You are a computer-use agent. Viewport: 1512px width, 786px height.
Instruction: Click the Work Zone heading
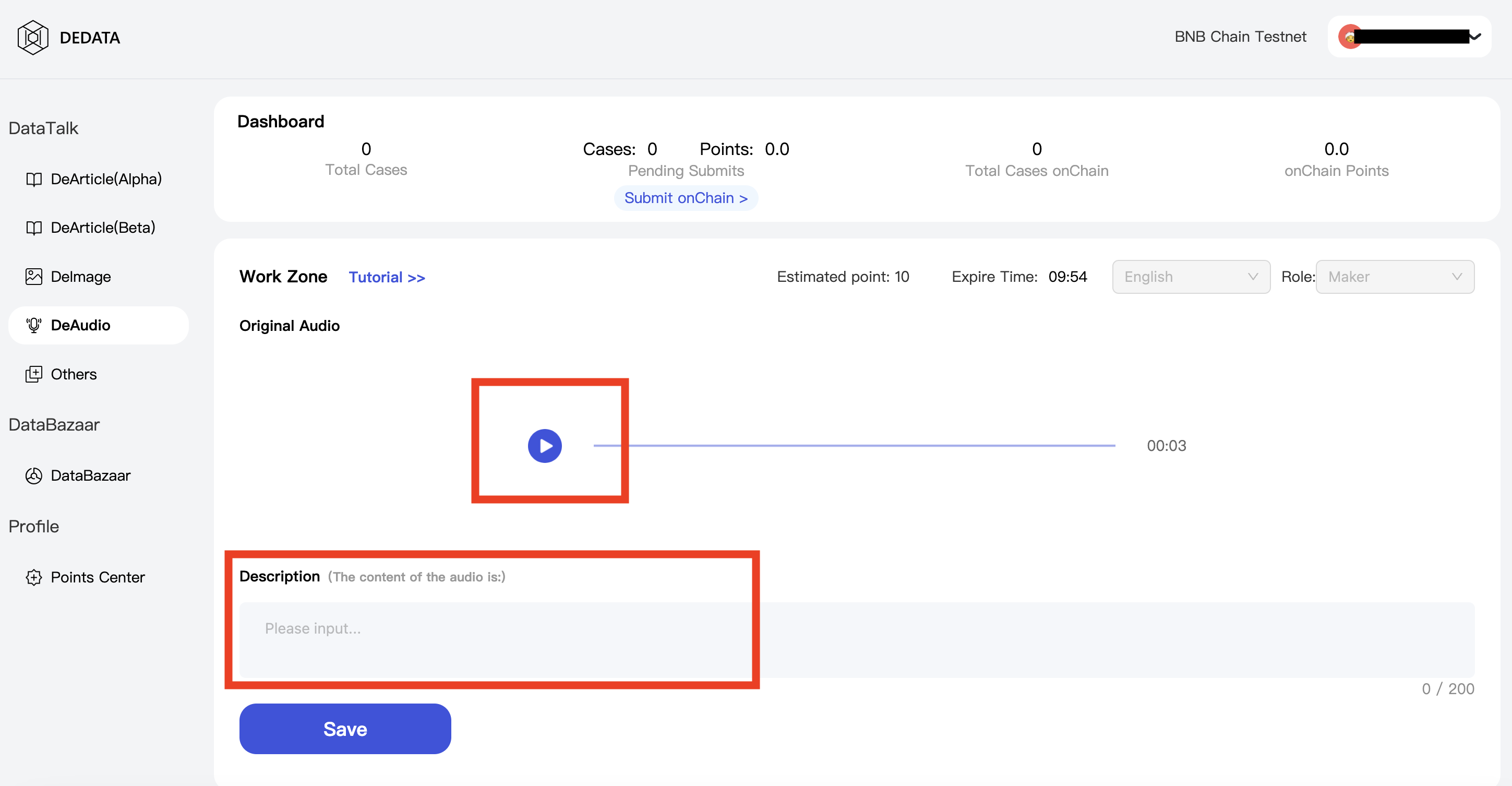pyautogui.click(x=283, y=277)
